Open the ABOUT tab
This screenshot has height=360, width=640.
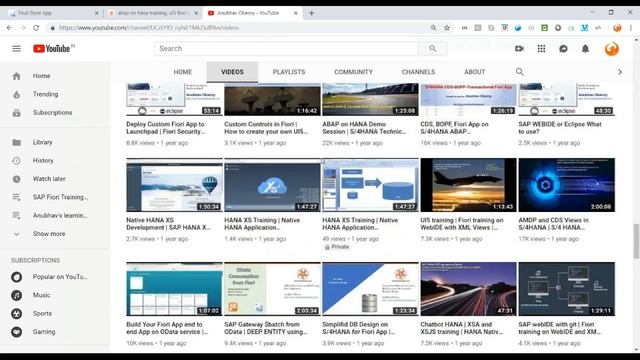474,72
